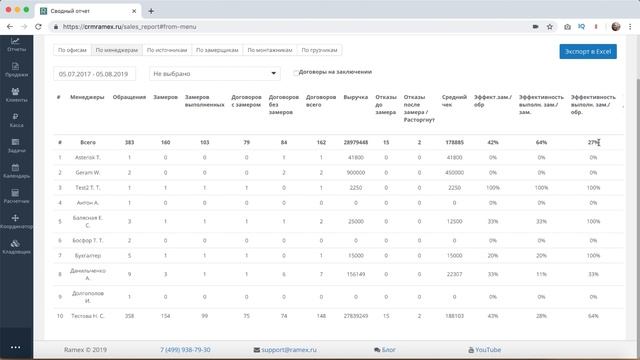Toggle the Договоры на заключении checkbox
The image size is (640, 360).
pos(296,73)
